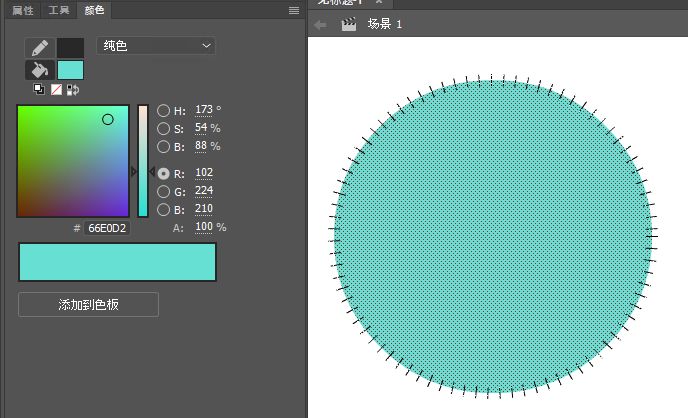The image size is (688, 418).
Task: Select the R red radio button
Action: click(163, 174)
